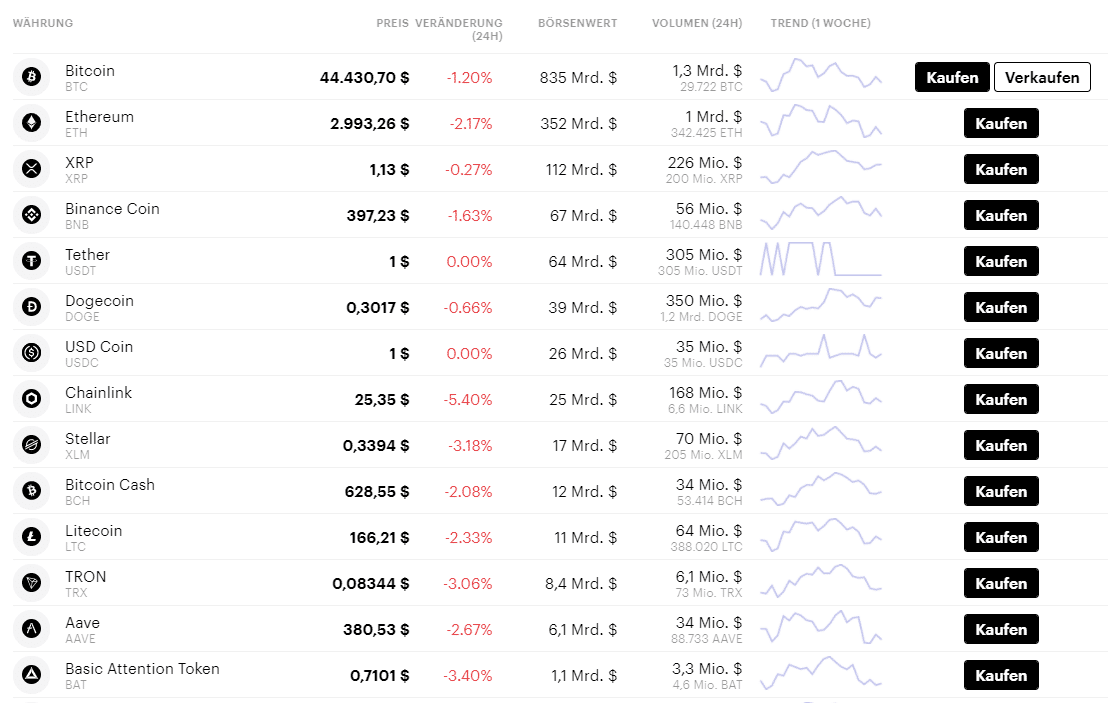Open the Bitcoin Cash name link
This screenshot has height=703, width=1112.
point(110,485)
